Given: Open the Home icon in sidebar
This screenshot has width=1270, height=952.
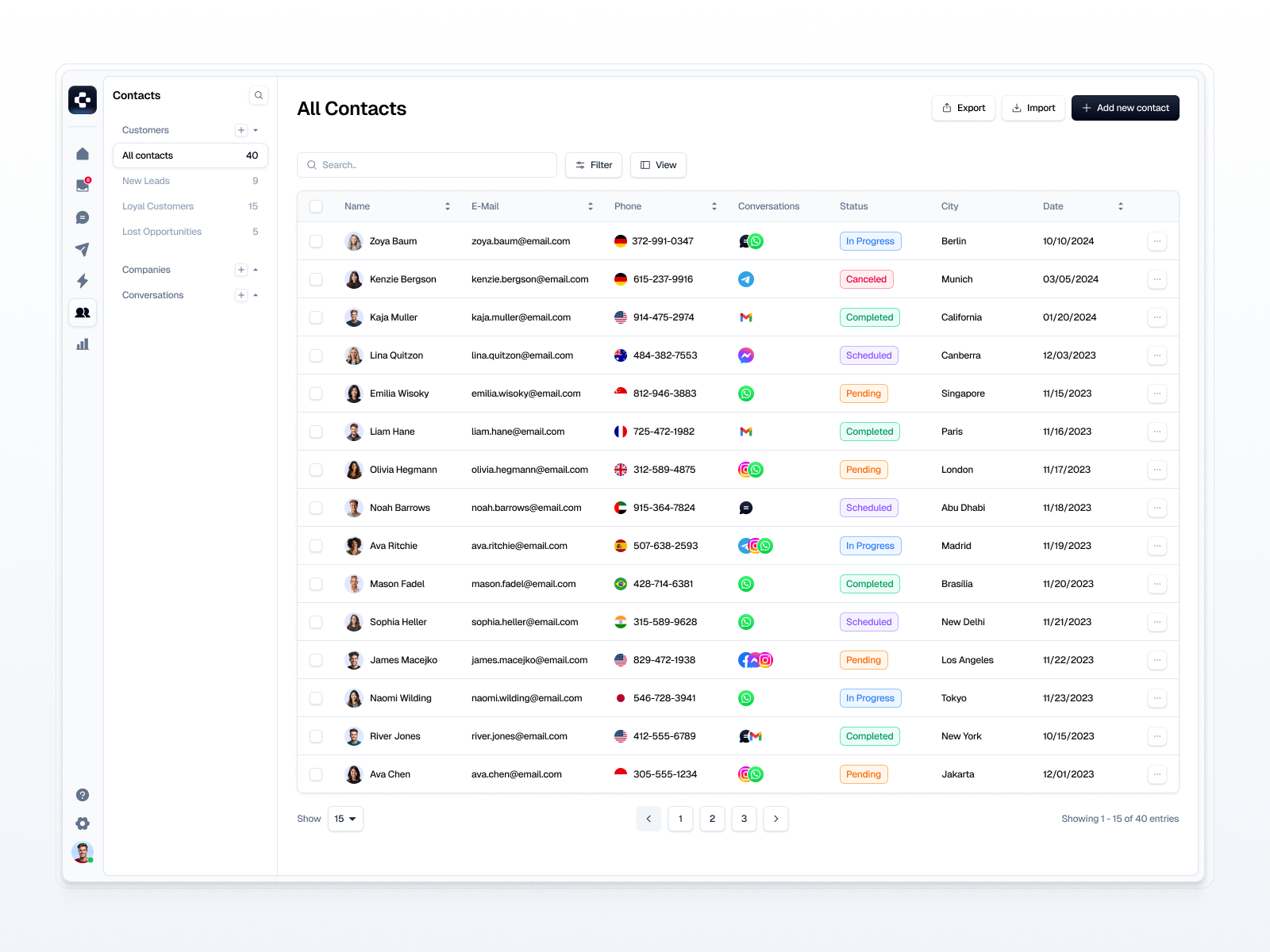Looking at the screenshot, I should click(82, 154).
